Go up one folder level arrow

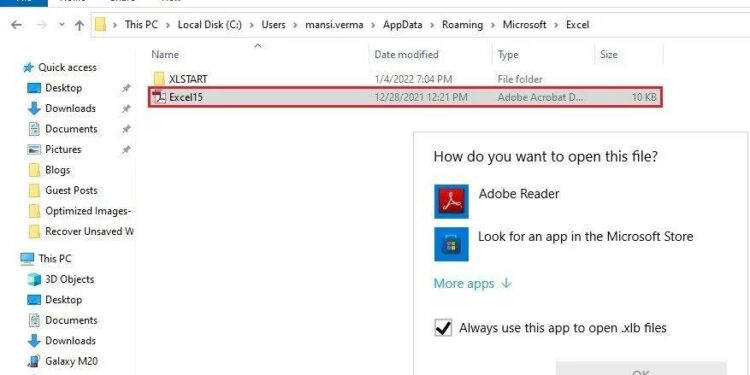coord(79,25)
